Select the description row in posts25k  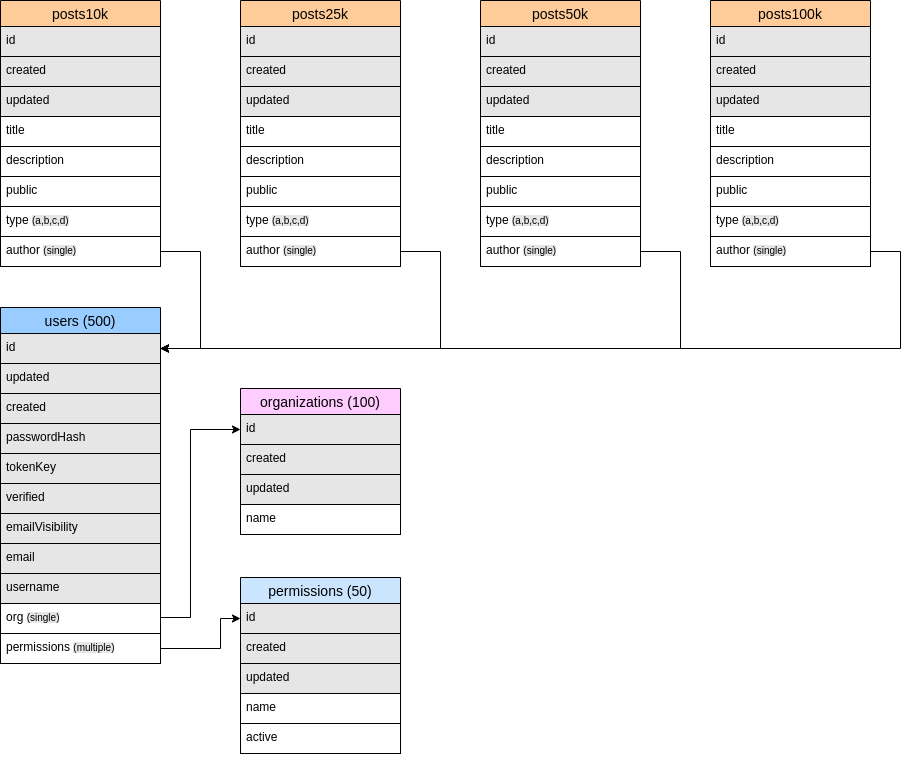pyautogui.click(x=321, y=161)
